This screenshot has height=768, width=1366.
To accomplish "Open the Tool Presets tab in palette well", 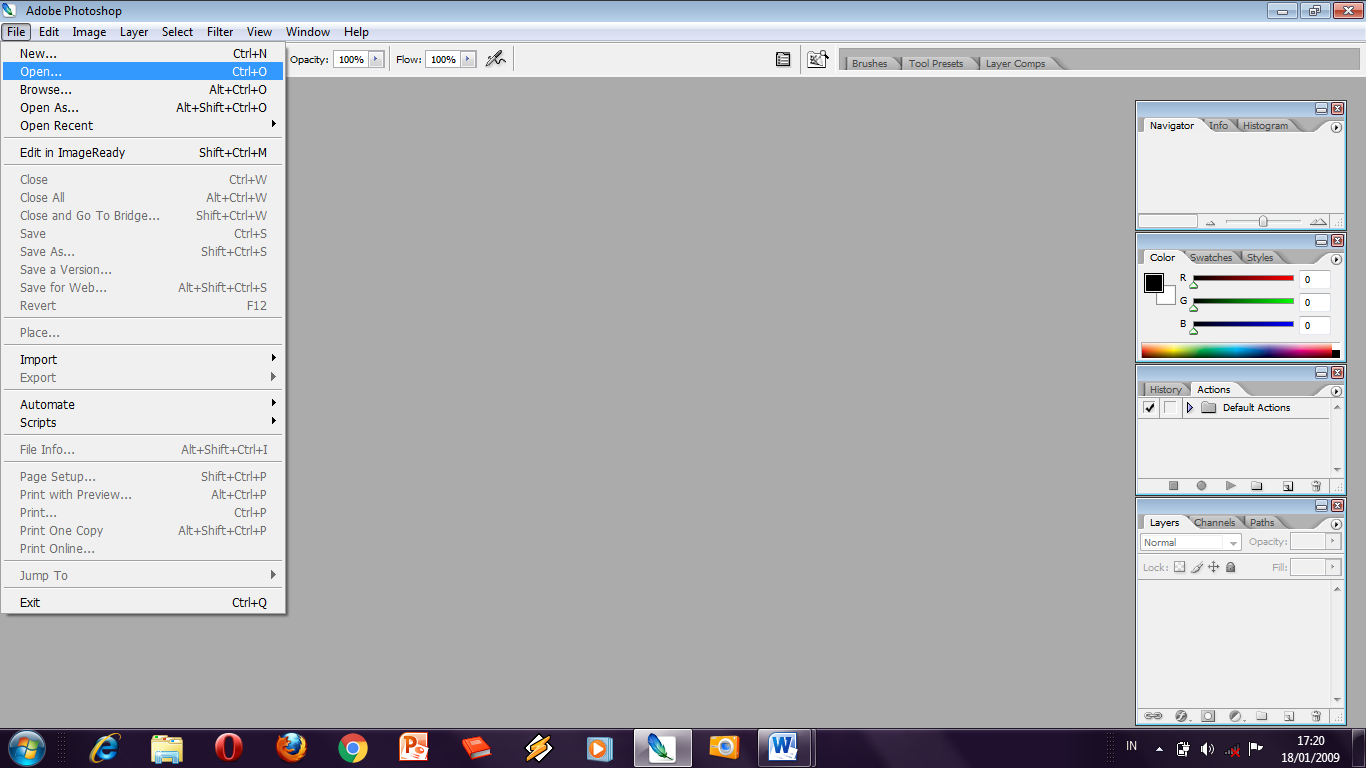I will click(x=936, y=64).
